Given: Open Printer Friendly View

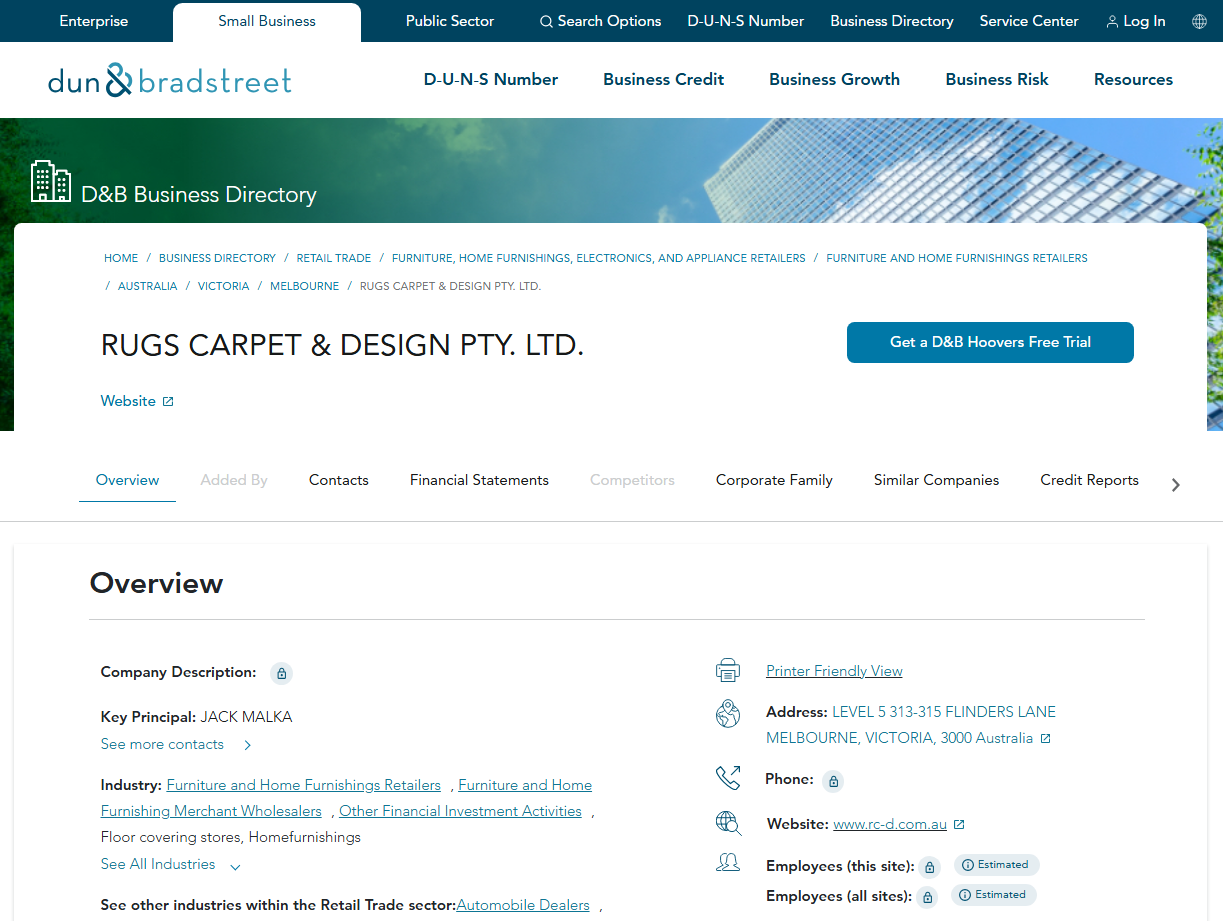Looking at the screenshot, I should point(834,671).
